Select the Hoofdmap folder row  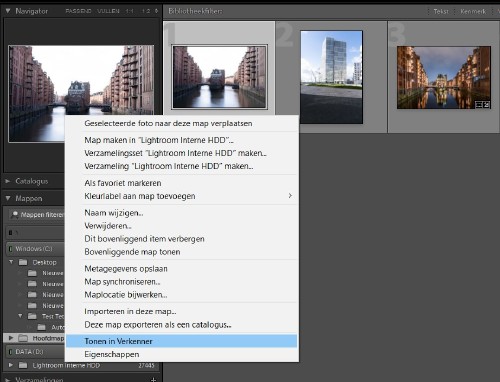[x=34, y=338]
